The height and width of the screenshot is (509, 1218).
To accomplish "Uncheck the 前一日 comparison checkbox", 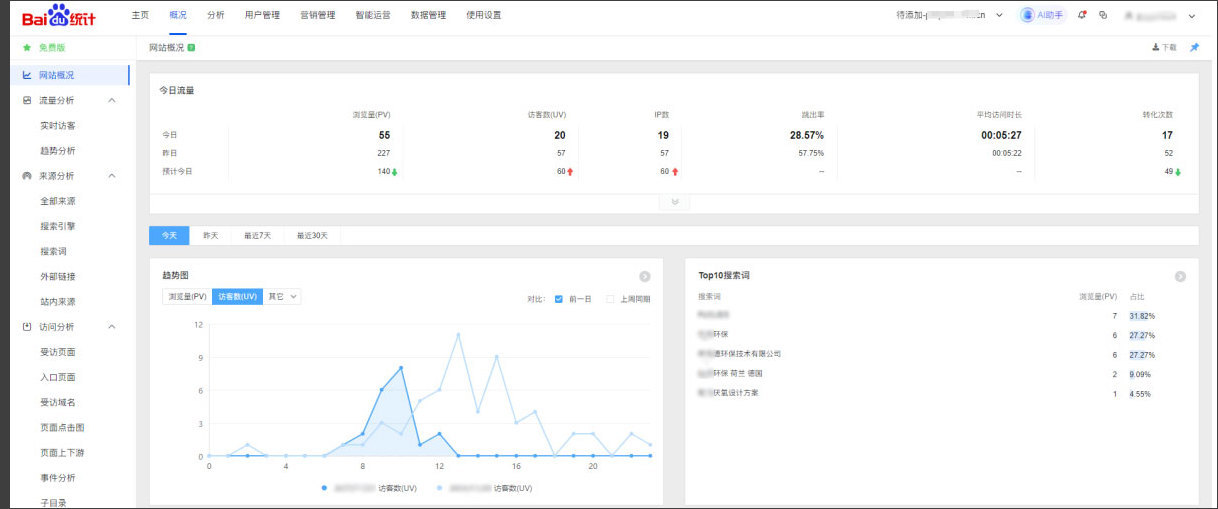I will [x=559, y=298].
